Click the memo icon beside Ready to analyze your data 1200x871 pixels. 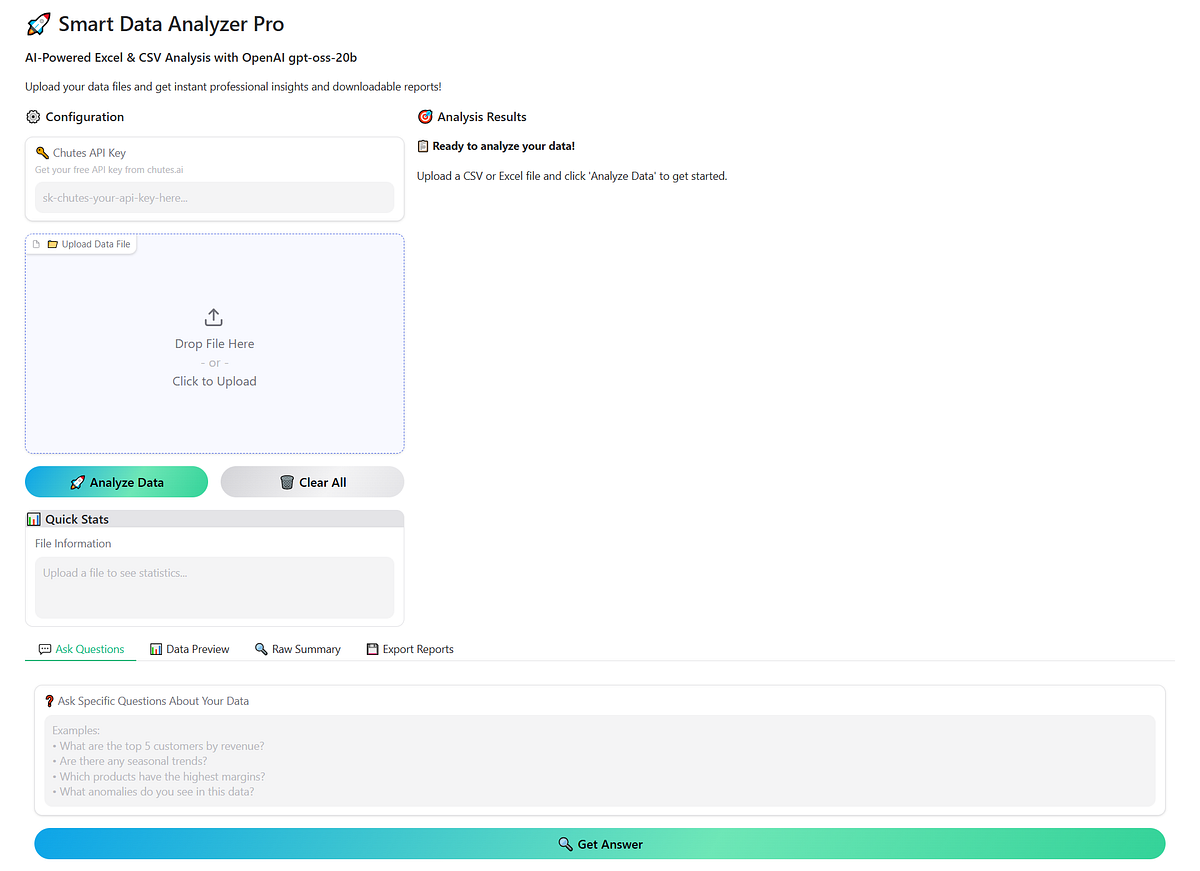click(x=423, y=145)
